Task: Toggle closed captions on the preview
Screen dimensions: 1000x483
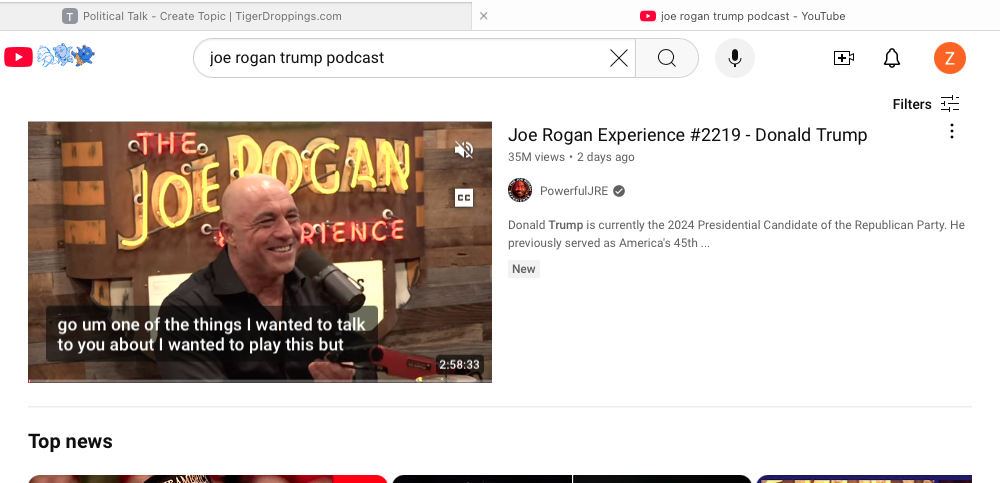Action: coord(464,198)
